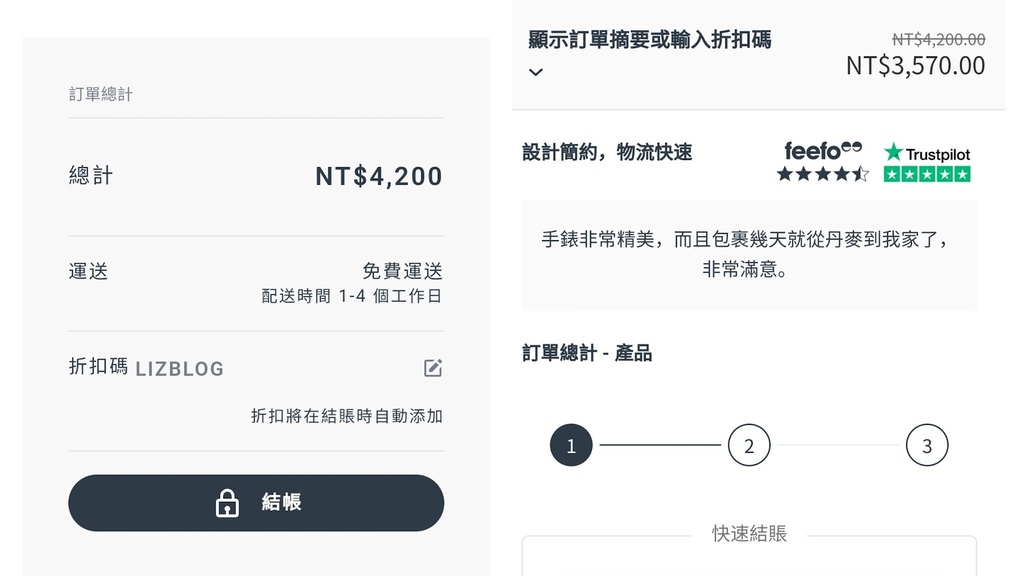Expand order summary with chevron arrow

536,72
